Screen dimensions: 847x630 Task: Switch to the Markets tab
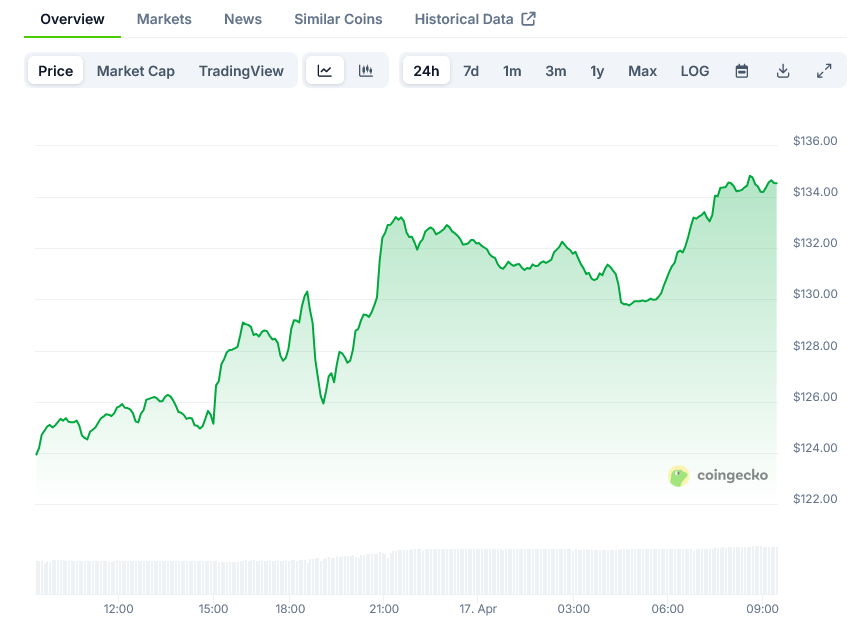(164, 18)
